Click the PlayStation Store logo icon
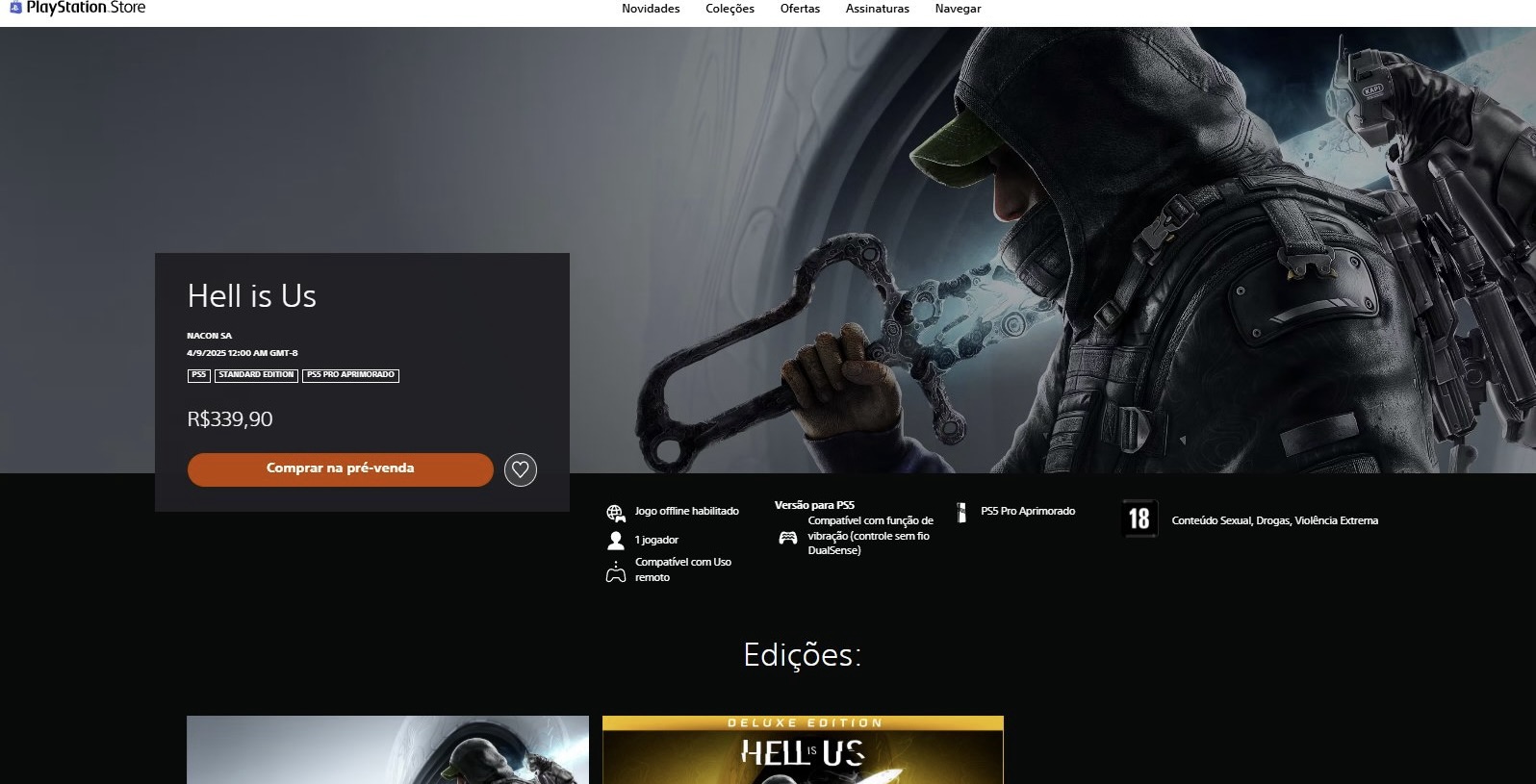Screen dimensions: 1536x784 click(15, 8)
